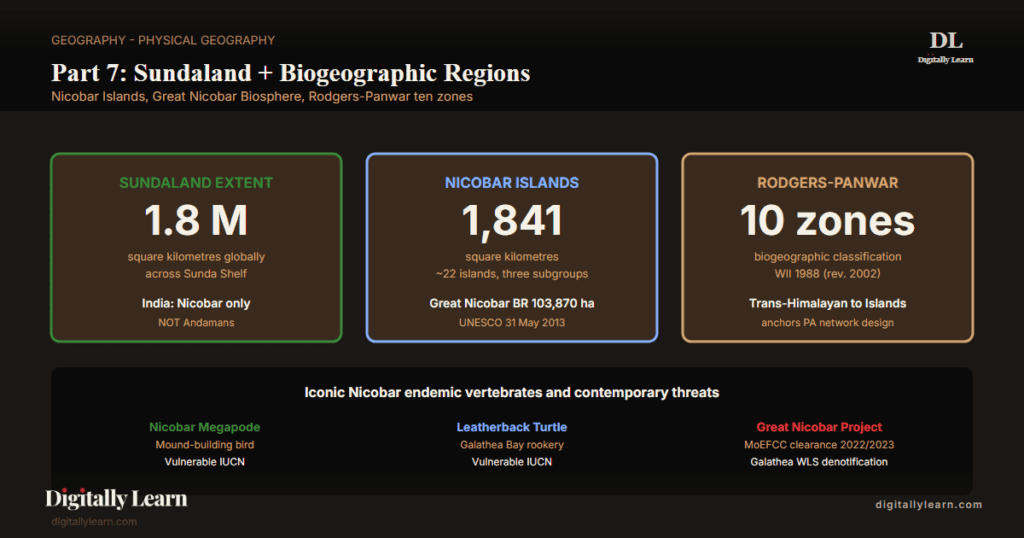Screen dimensions: 1024x538
Task: Click the 1,841 figure
Action: (512, 221)
